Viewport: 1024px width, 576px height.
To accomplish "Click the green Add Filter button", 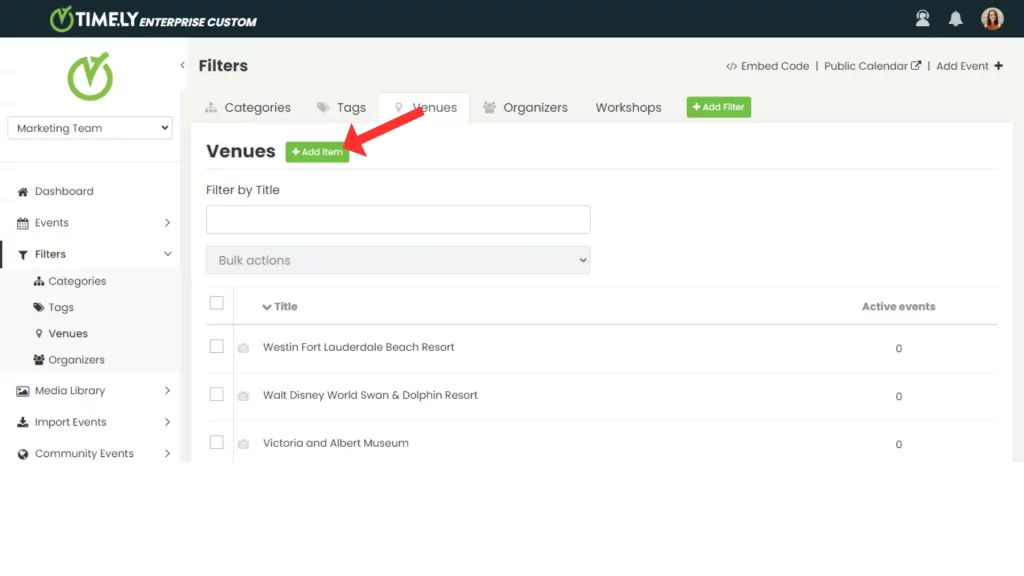I will coord(718,107).
